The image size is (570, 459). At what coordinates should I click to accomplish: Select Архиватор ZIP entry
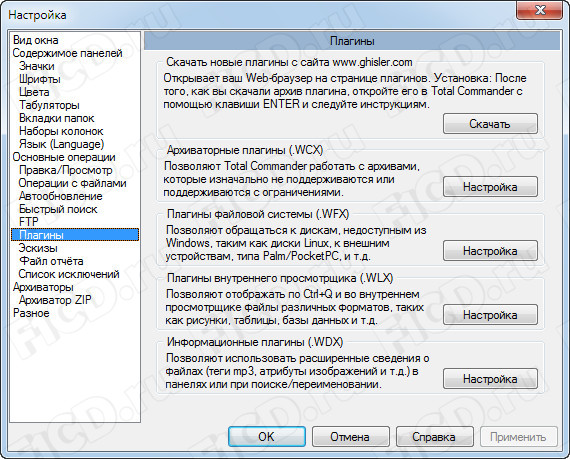[55, 300]
